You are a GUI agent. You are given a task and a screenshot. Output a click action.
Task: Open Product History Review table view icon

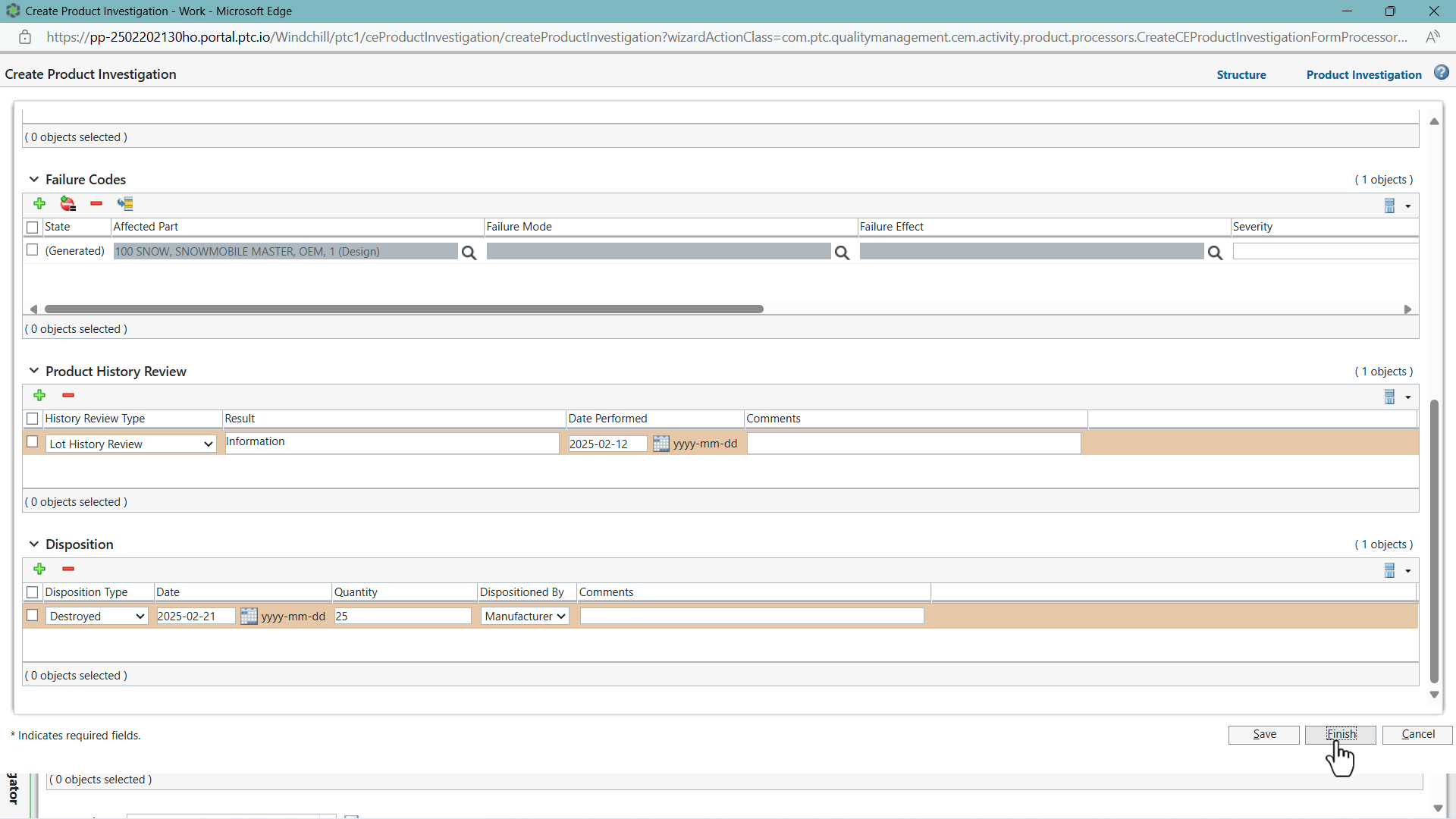coord(1389,397)
